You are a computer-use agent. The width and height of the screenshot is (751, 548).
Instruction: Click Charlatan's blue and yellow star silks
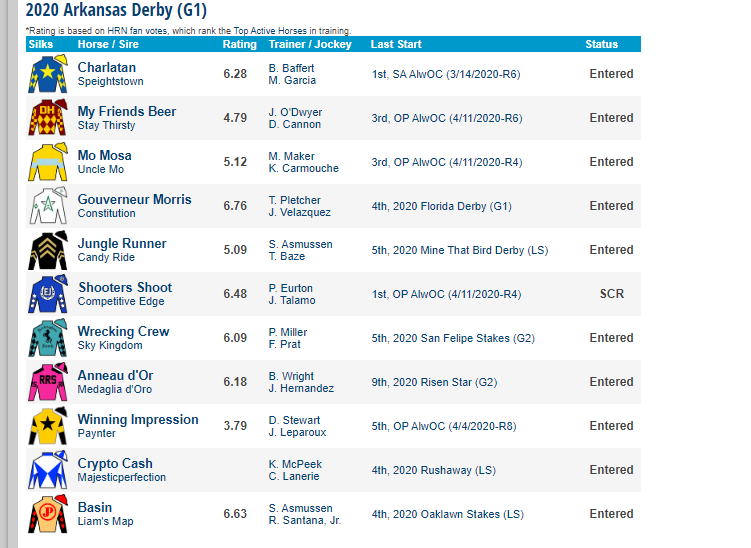click(47, 74)
